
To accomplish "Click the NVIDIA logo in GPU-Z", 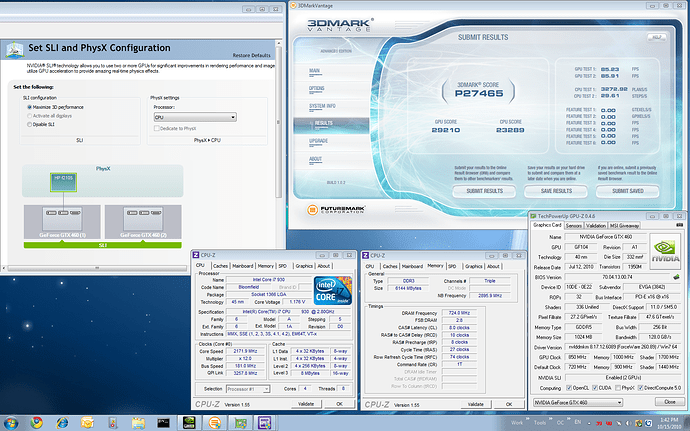I will [x=666, y=251].
